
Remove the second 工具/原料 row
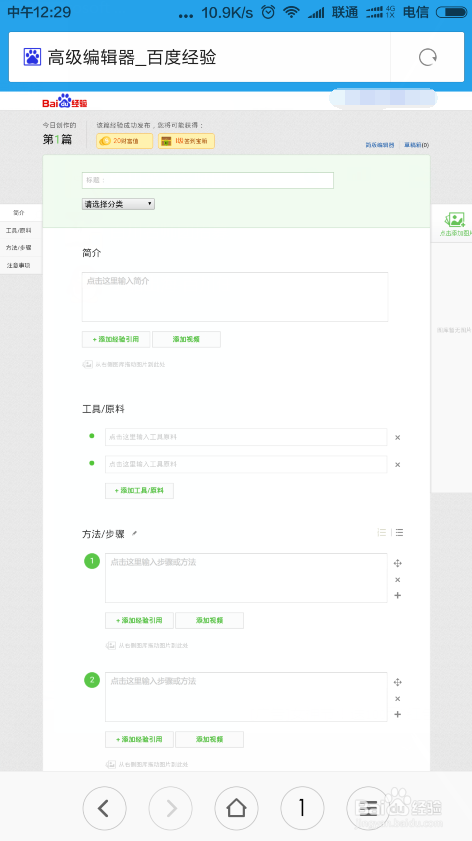pyautogui.click(x=397, y=465)
